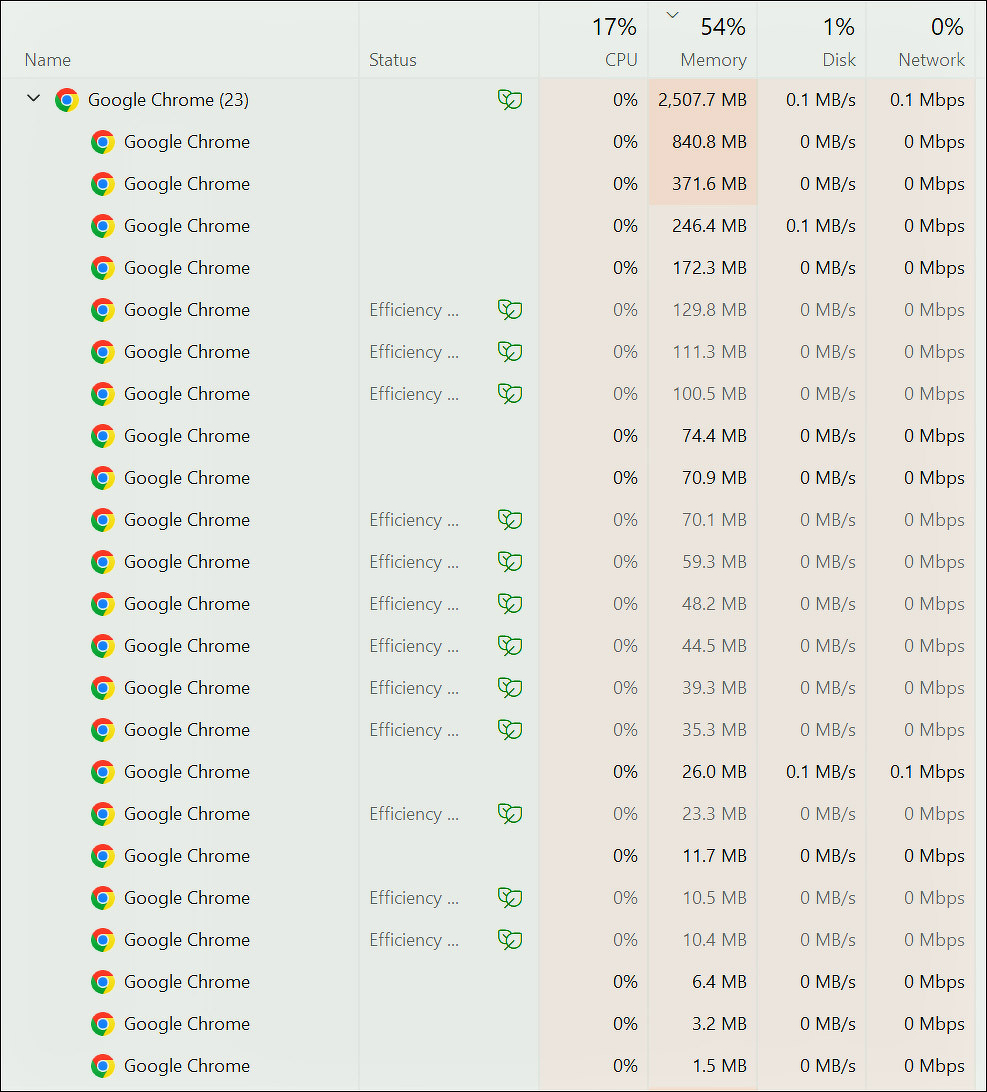Select the Chrome process using 371.6 MB

pyautogui.click(x=187, y=184)
